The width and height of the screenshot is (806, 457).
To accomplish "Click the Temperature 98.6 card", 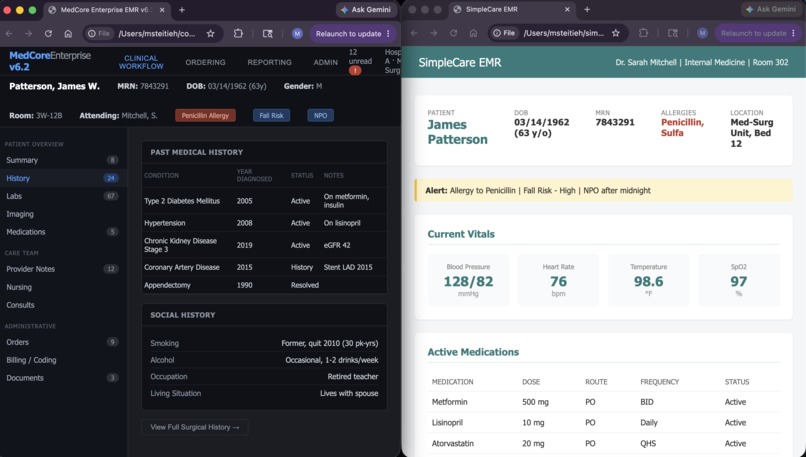I will point(648,280).
